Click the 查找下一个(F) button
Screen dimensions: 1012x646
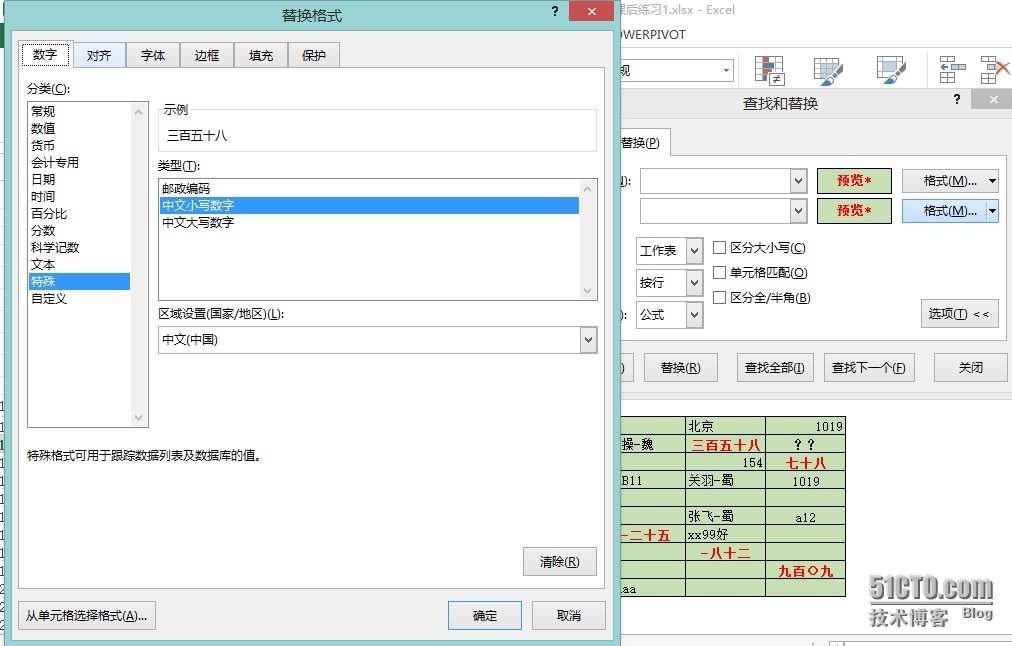869,367
